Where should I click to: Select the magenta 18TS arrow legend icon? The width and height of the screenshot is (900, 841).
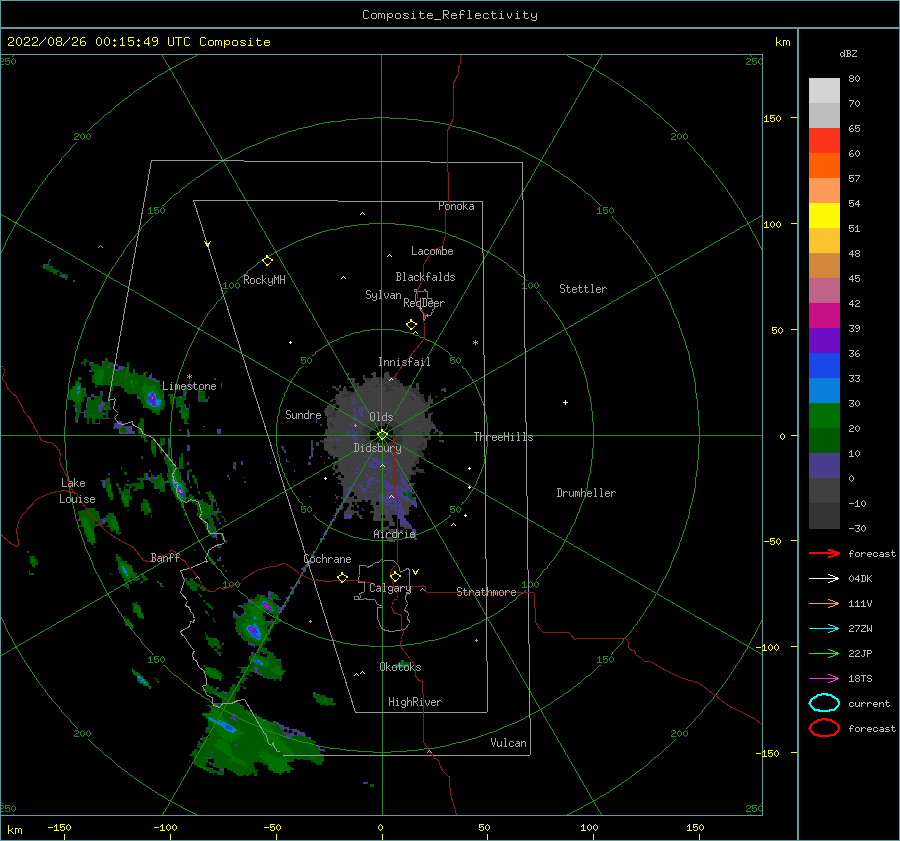click(x=824, y=679)
